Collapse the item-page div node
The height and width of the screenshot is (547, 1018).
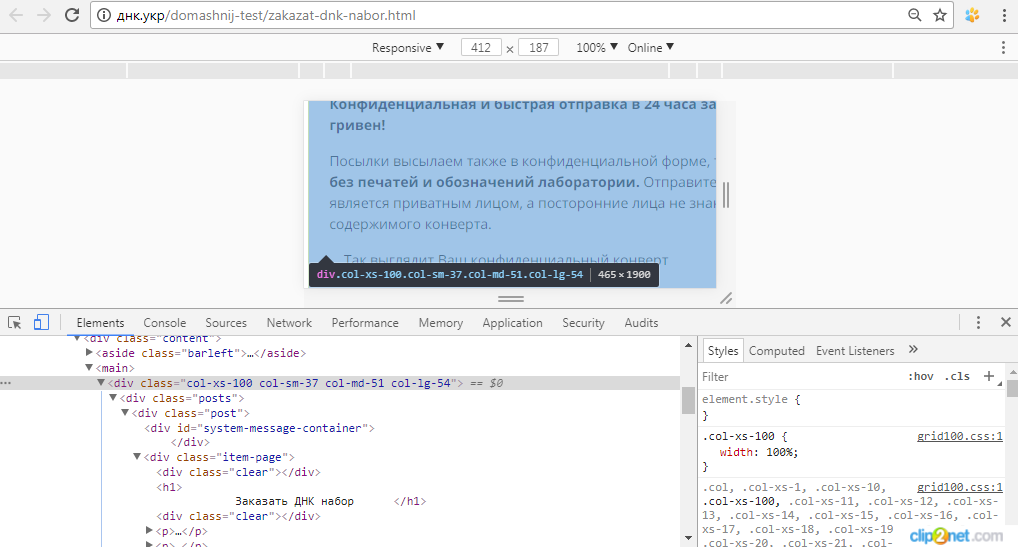click(x=137, y=457)
